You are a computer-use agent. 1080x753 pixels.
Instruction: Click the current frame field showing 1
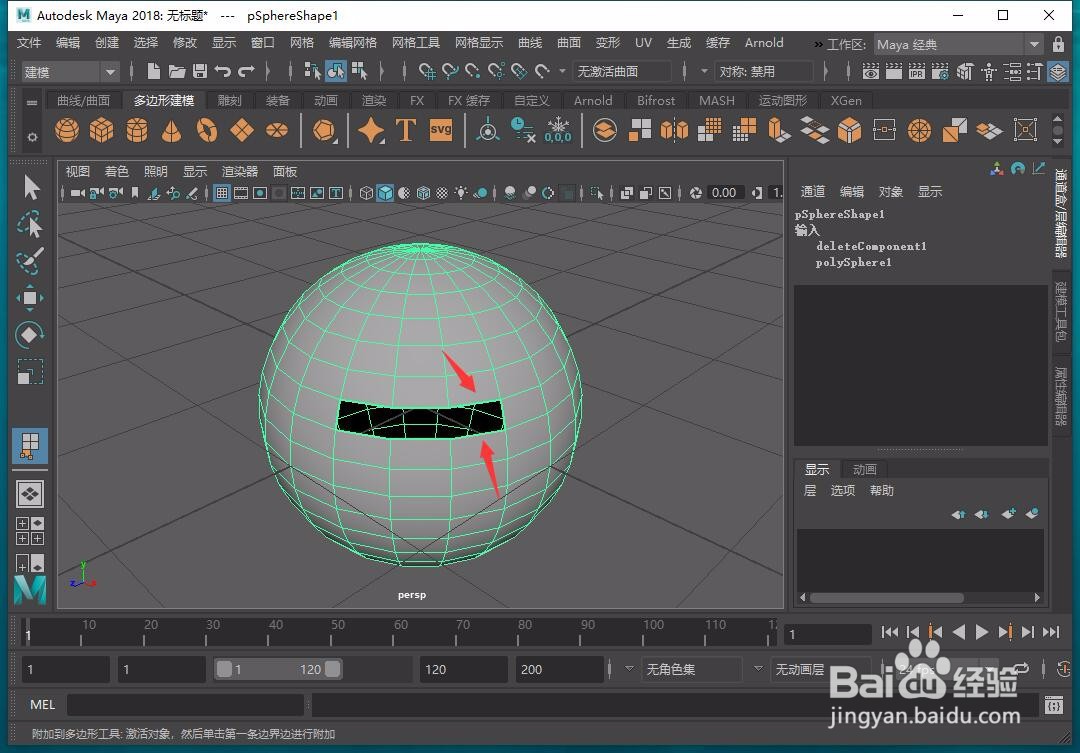pos(829,634)
